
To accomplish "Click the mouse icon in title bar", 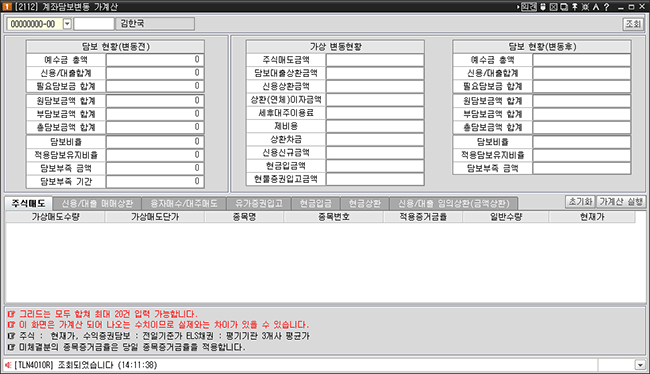I will [543, 7].
